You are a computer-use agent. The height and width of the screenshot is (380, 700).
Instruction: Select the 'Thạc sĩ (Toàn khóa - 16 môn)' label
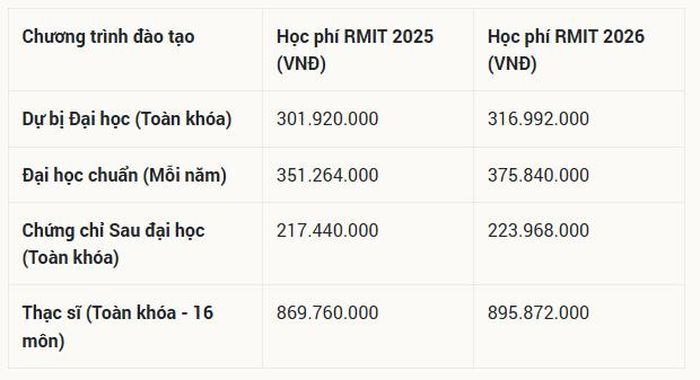click(x=118, y=326)
